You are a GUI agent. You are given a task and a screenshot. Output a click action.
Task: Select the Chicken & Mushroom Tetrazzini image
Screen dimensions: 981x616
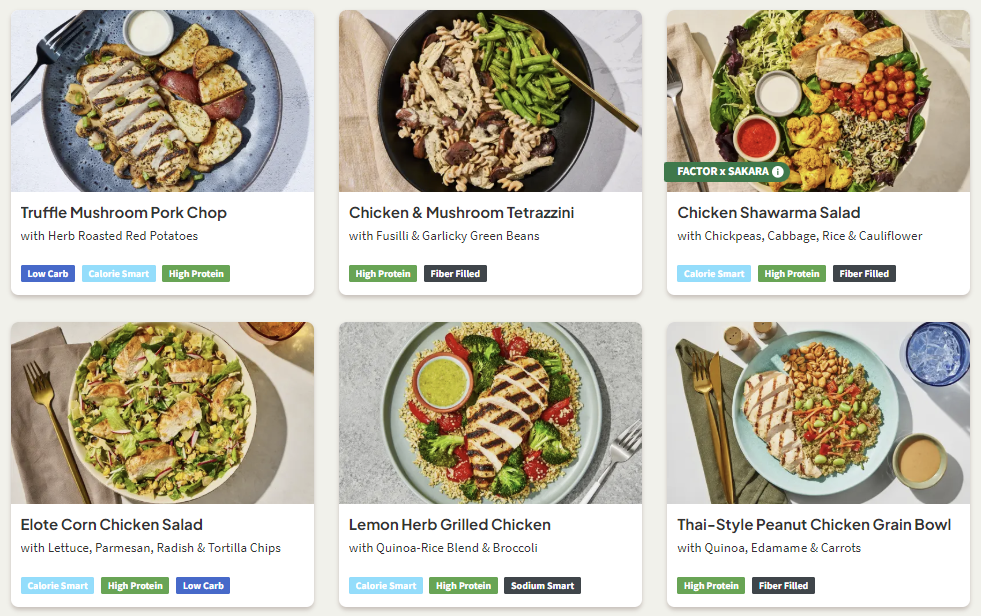pos(490,101)
